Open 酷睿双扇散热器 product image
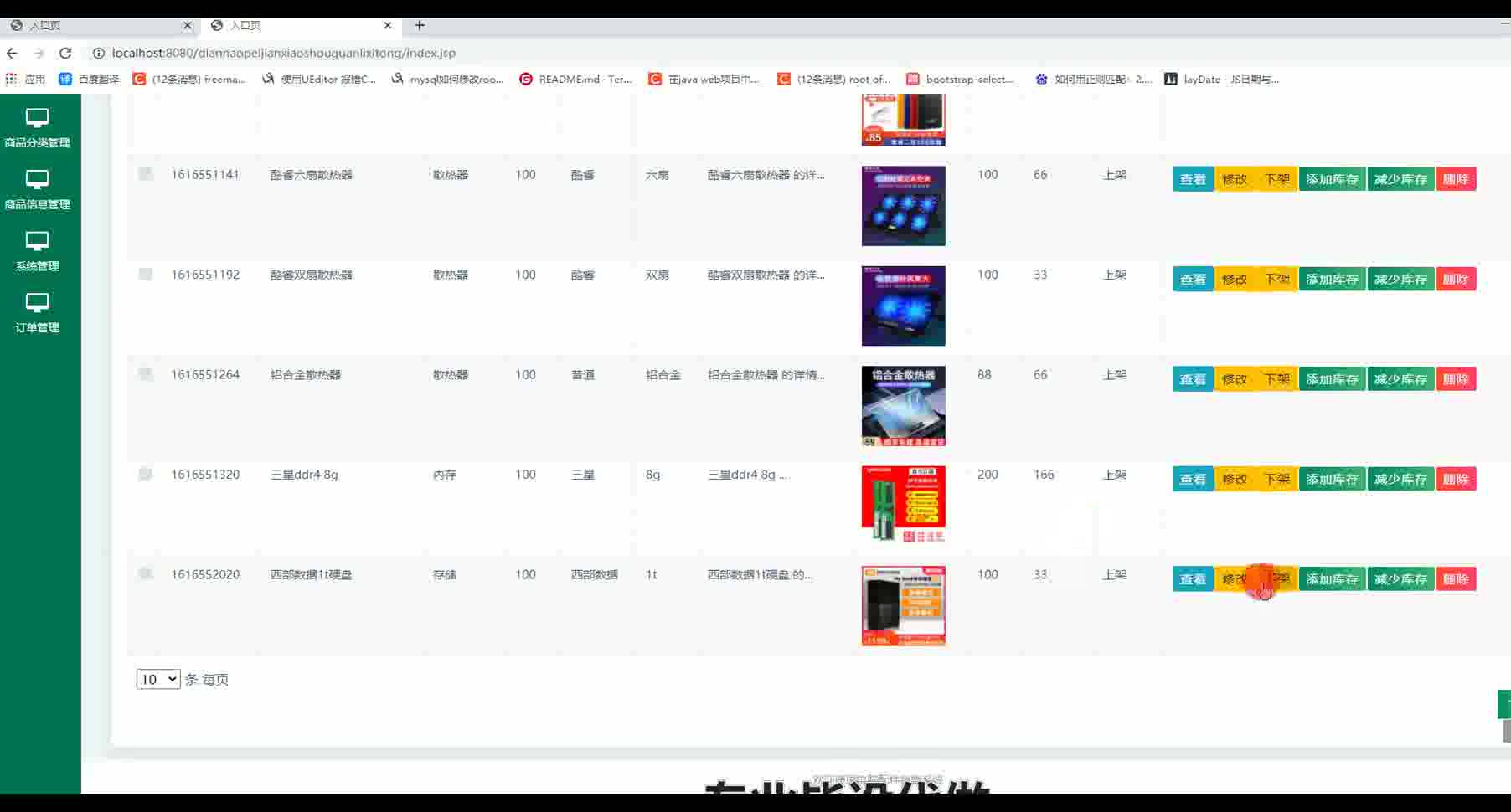 (x=903, y=306)
